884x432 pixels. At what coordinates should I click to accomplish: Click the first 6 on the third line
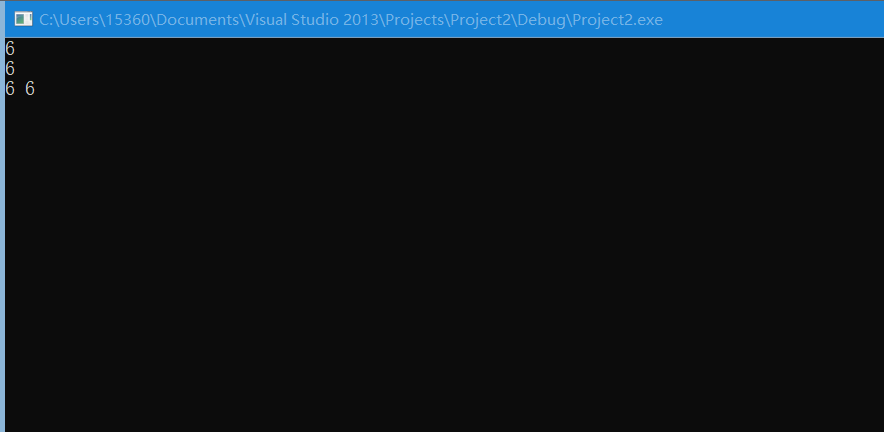[10, 89]
